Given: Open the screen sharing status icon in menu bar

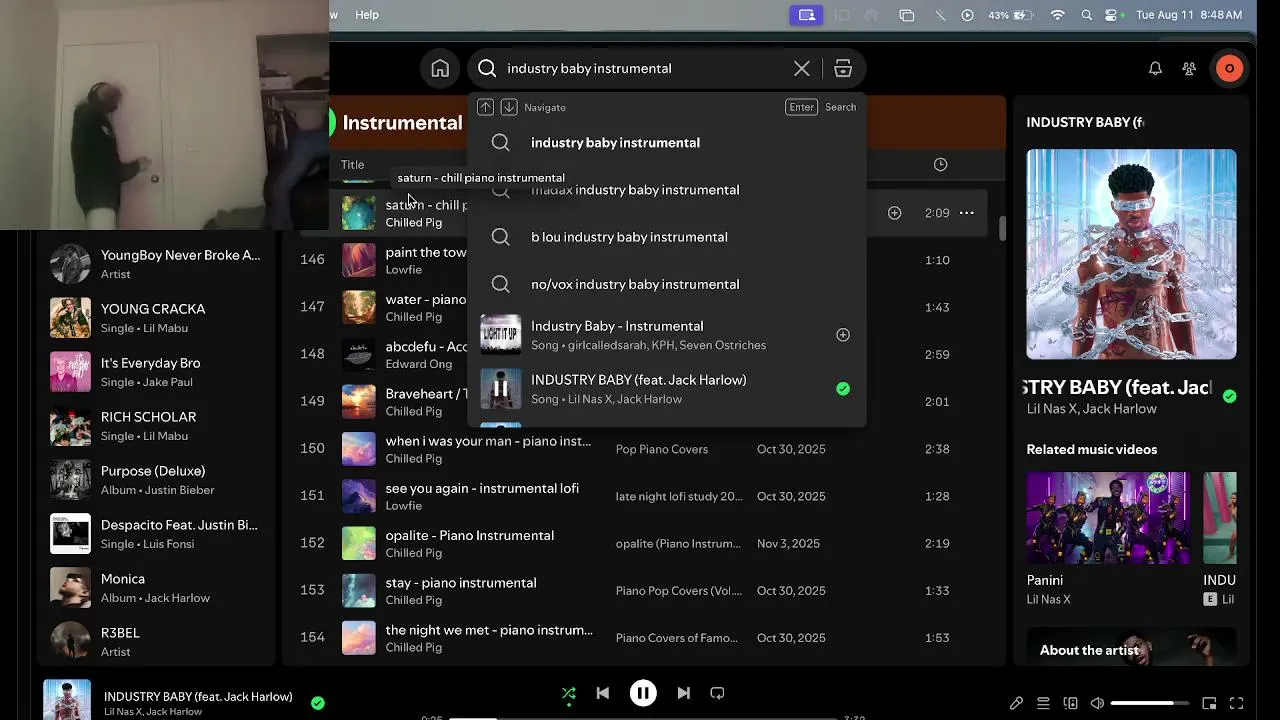Looking at the screenshot, I should tap(807, 15).
